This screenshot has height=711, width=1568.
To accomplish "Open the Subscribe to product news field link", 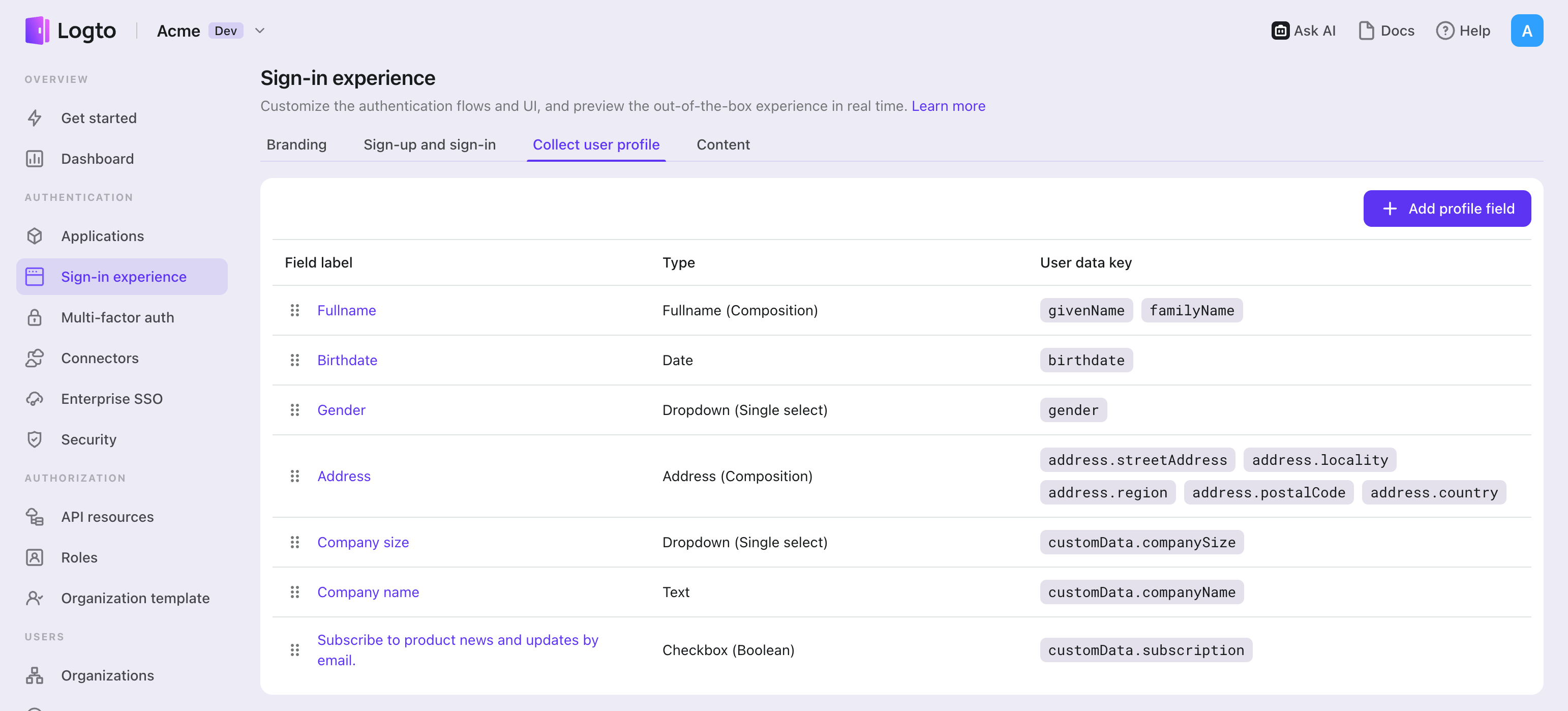I will (x=458, y=650).
